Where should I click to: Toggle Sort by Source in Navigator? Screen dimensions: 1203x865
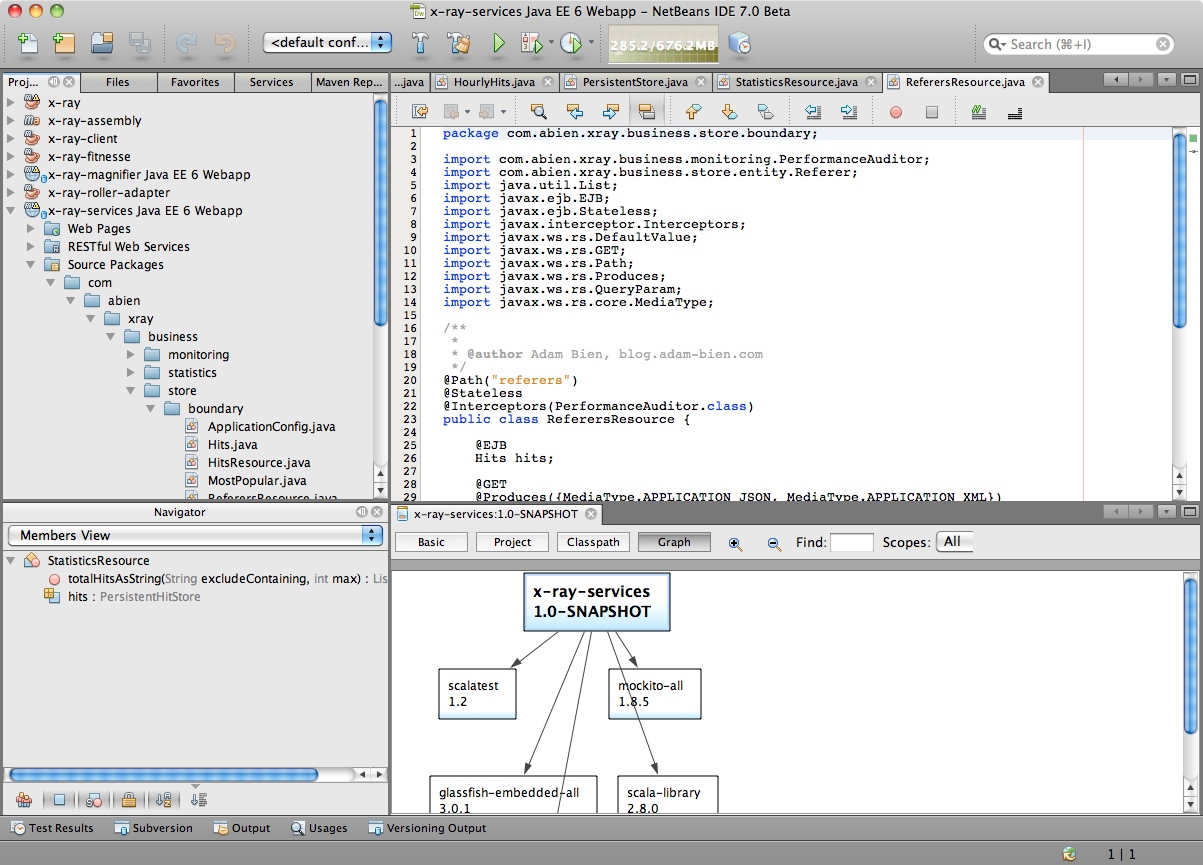point(199,799)
